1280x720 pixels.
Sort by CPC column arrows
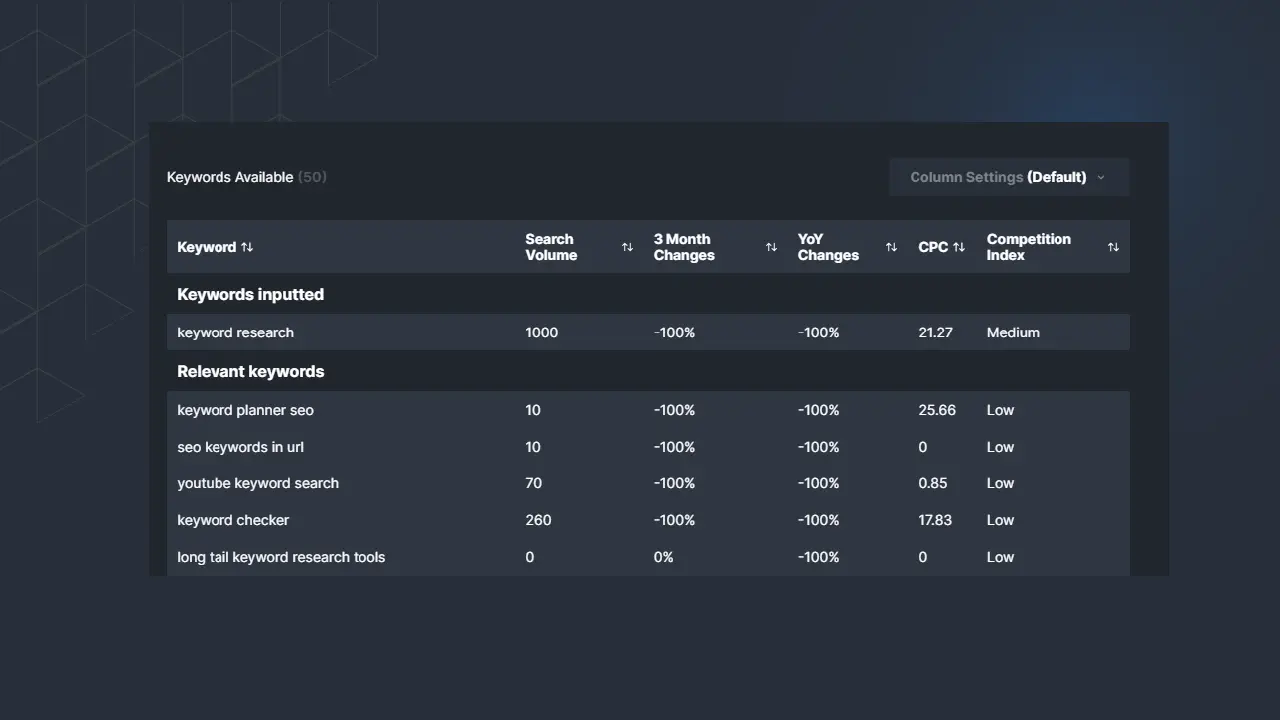coord(959,247)
